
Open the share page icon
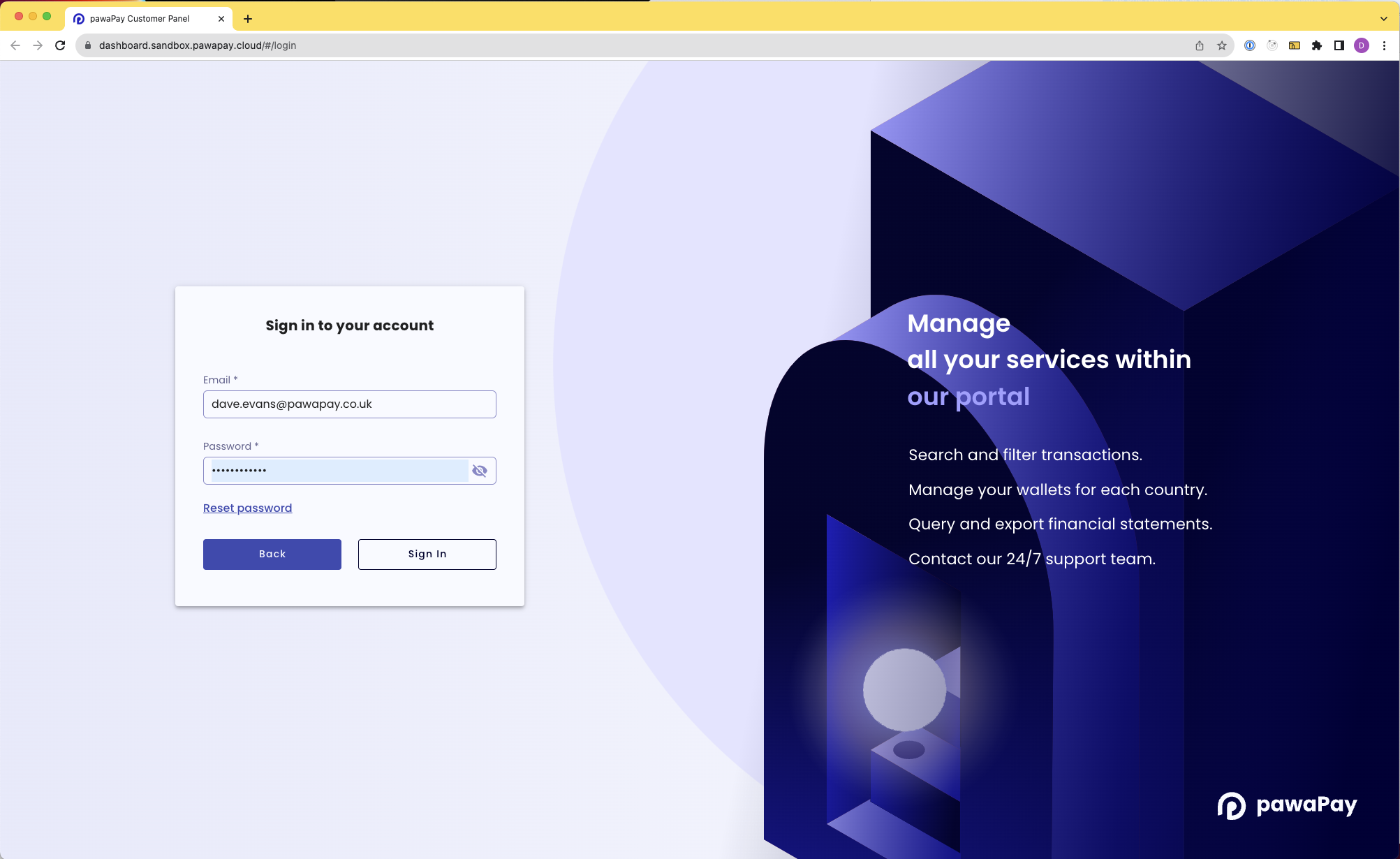point(1199,45)
